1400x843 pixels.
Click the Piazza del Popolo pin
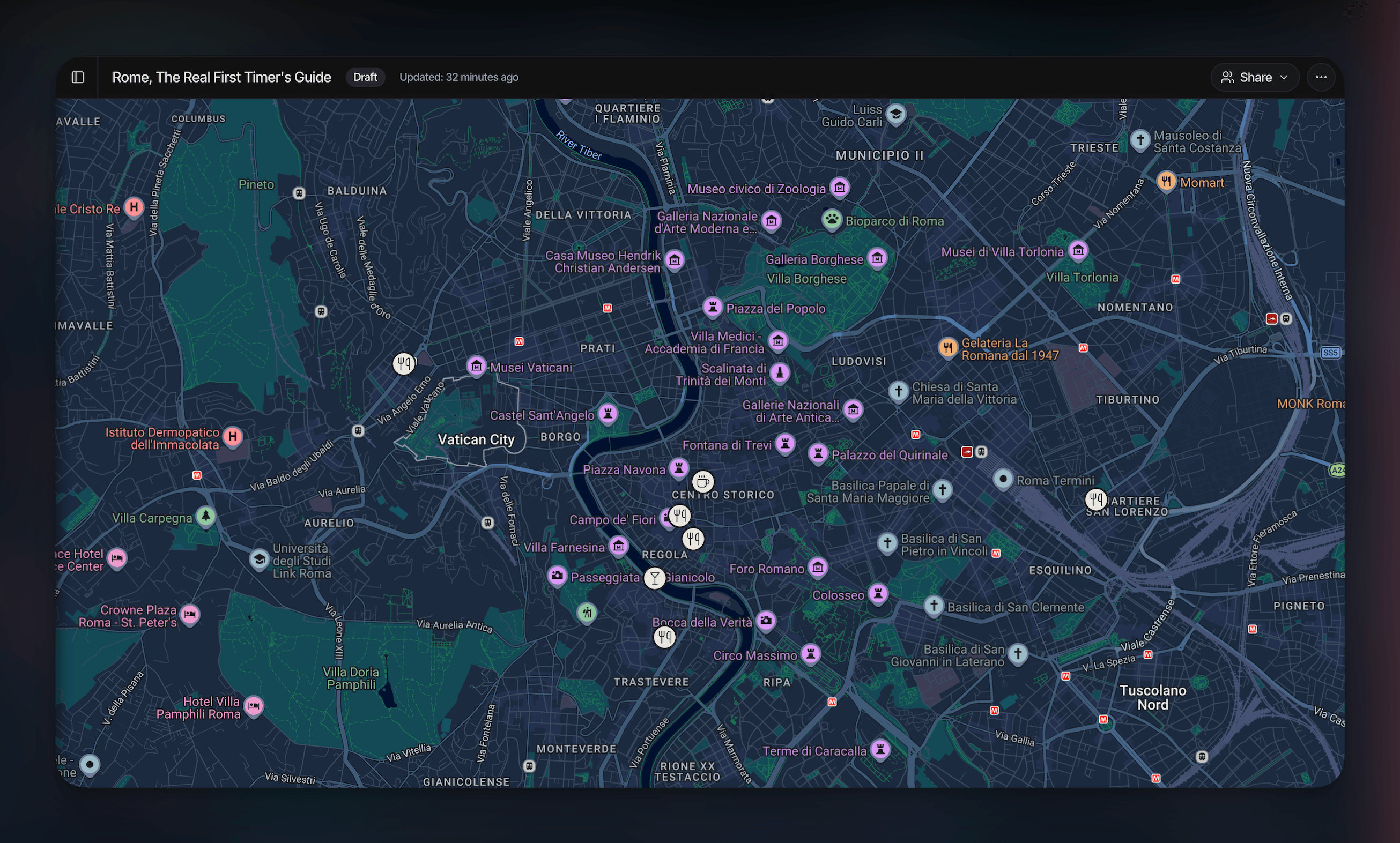click(713, 307)
